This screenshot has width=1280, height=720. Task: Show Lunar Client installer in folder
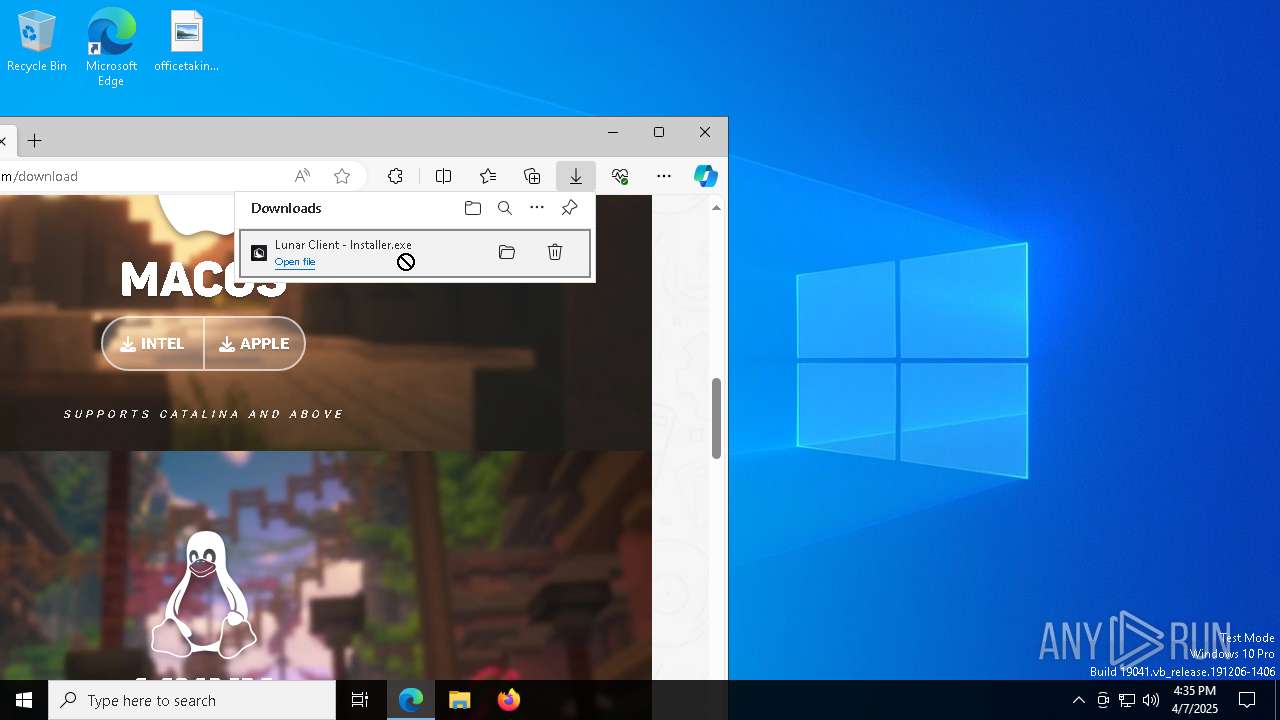[507, 252]
